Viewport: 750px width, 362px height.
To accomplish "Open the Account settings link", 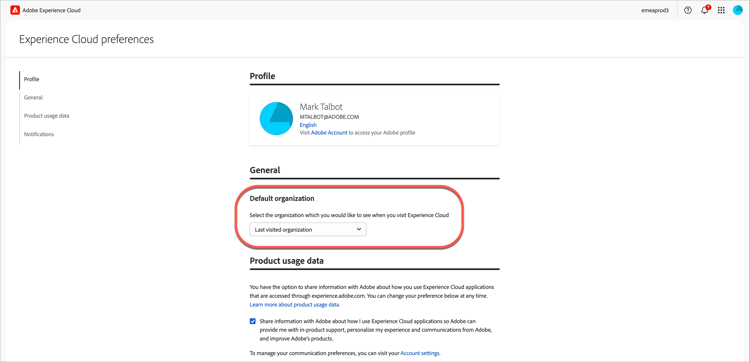I will [420, 353].
